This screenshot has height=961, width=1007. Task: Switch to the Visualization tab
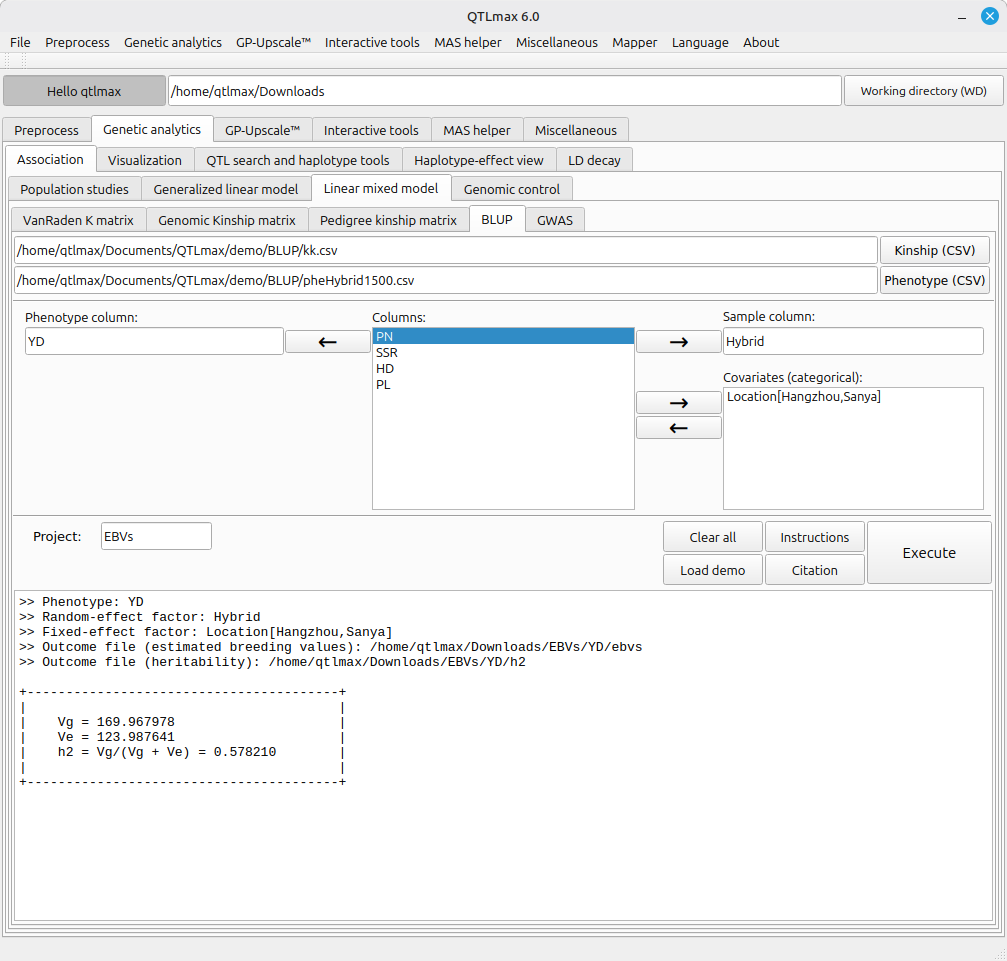[145, 160]
